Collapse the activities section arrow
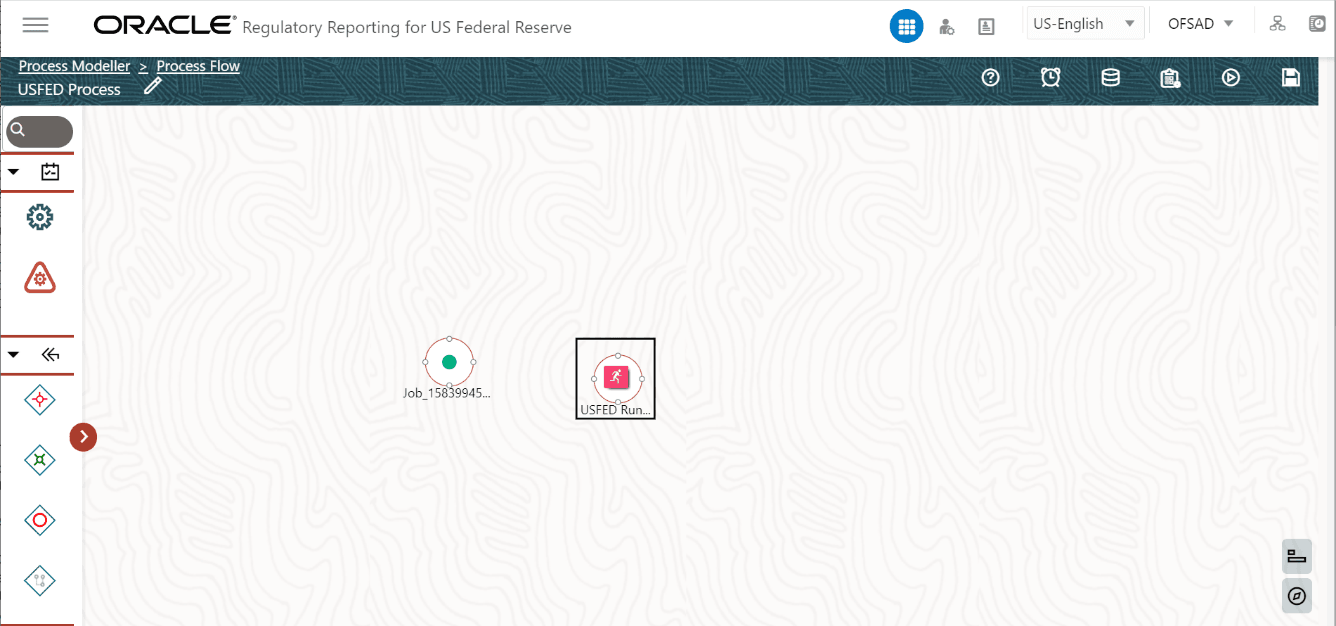The height and width of the screenshot is (626, 1336). 14,172
